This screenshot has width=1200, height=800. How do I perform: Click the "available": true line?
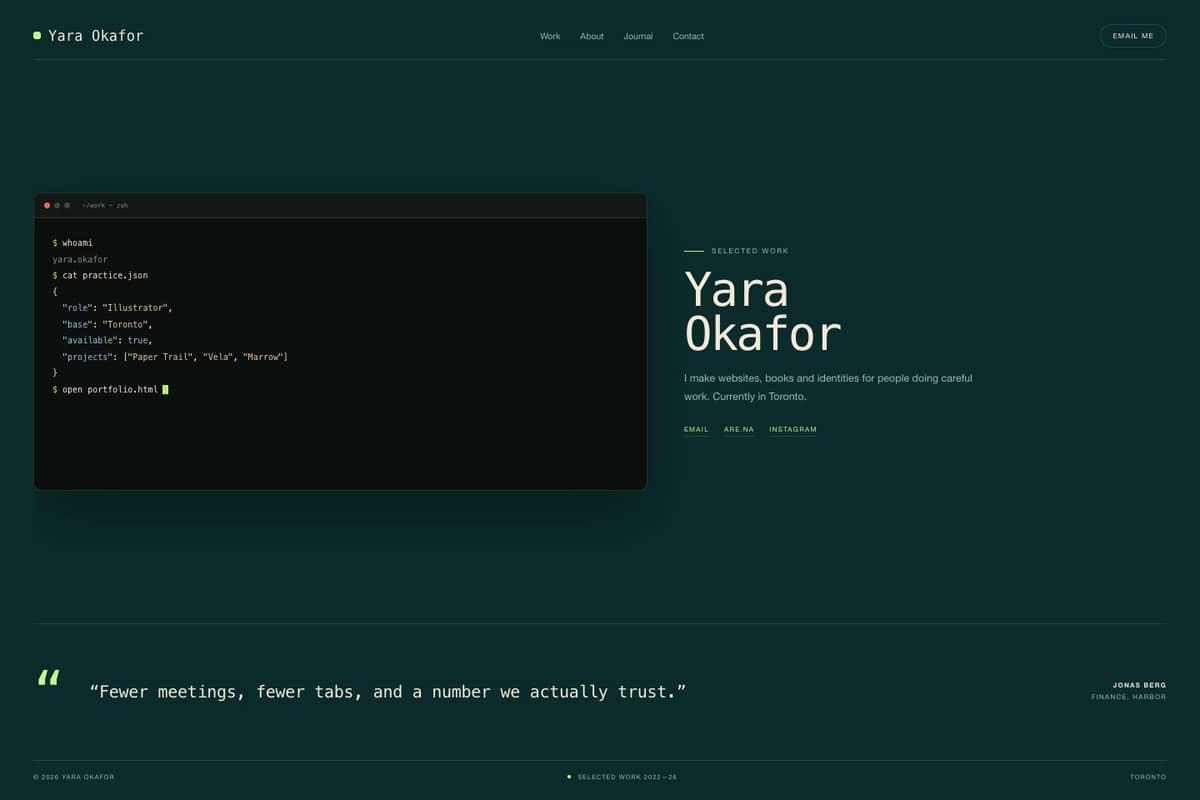pyautogui.click(x=107, y=340)
